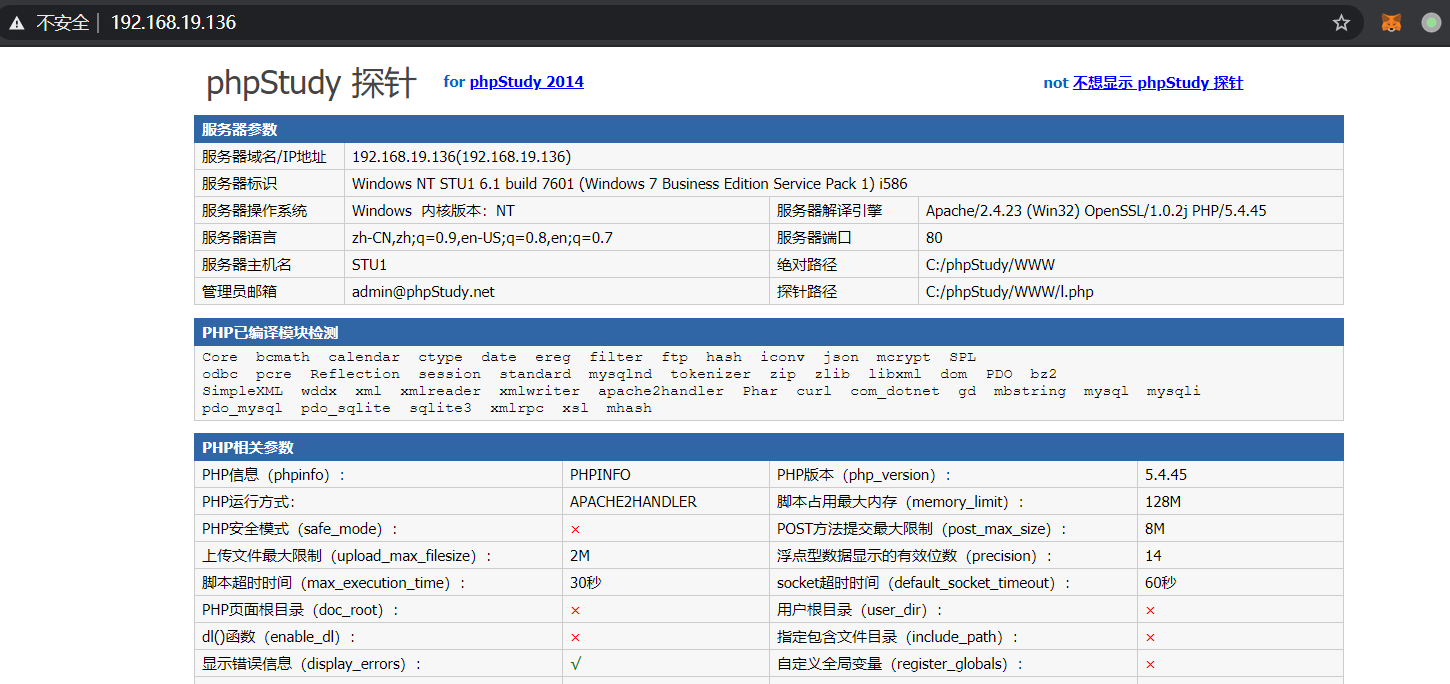Click the 探针路径 label
Image resolution: width=1450 pixels, height=684 pixels.
(x=807, y=292)
